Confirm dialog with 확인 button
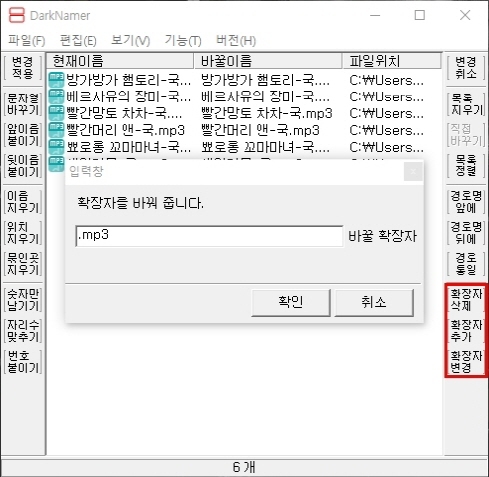This screenshot has height=477, width=489. coord(291,302)
